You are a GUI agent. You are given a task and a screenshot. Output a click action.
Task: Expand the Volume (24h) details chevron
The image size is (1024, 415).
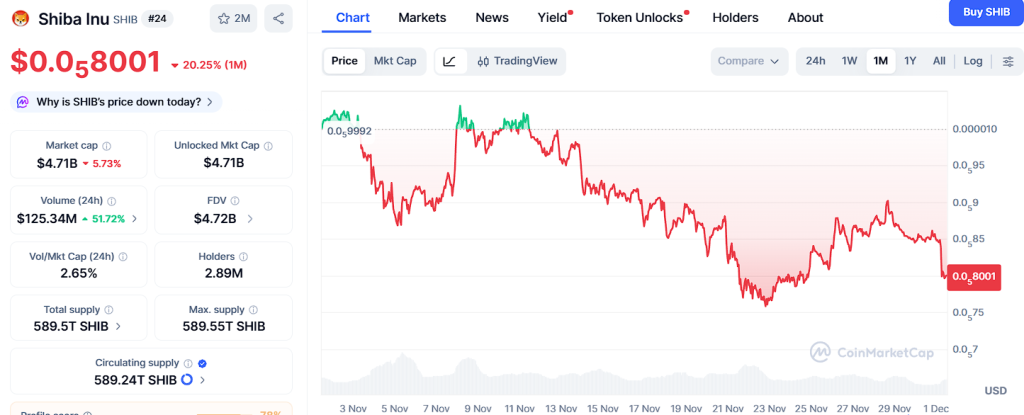(x=135, y=218)
